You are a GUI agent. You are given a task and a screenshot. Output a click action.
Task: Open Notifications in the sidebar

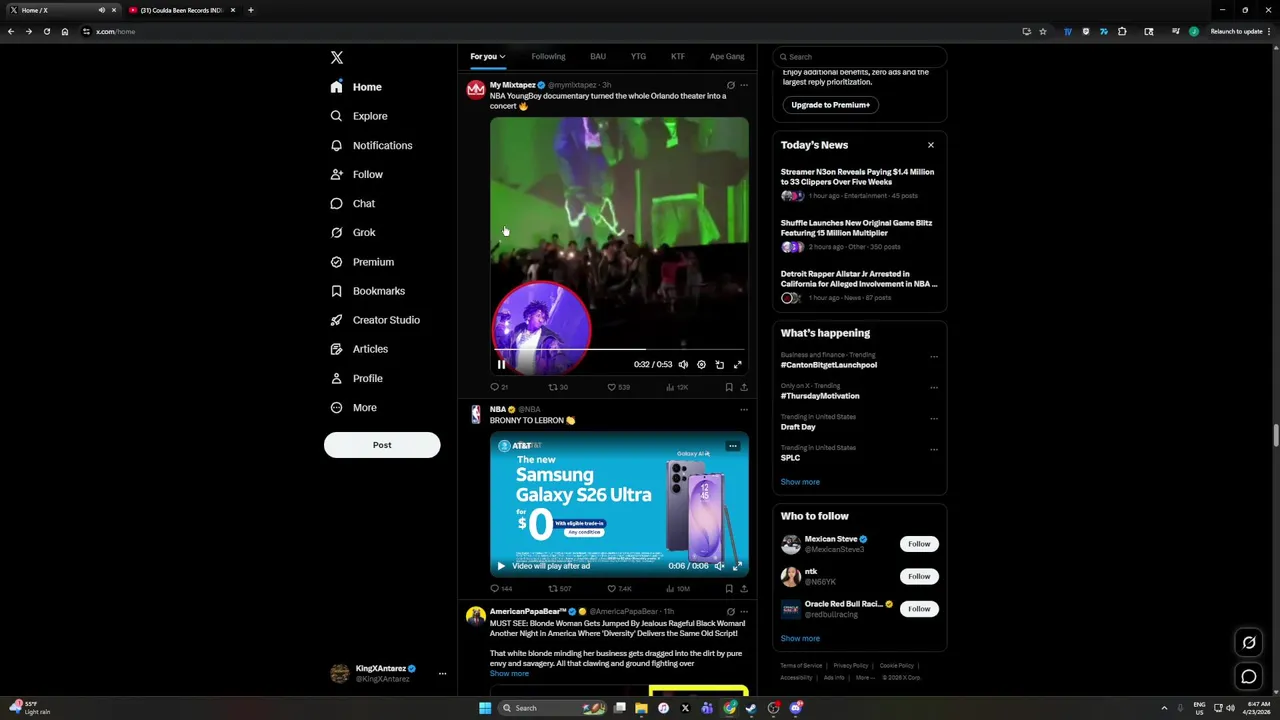(371, 145)
